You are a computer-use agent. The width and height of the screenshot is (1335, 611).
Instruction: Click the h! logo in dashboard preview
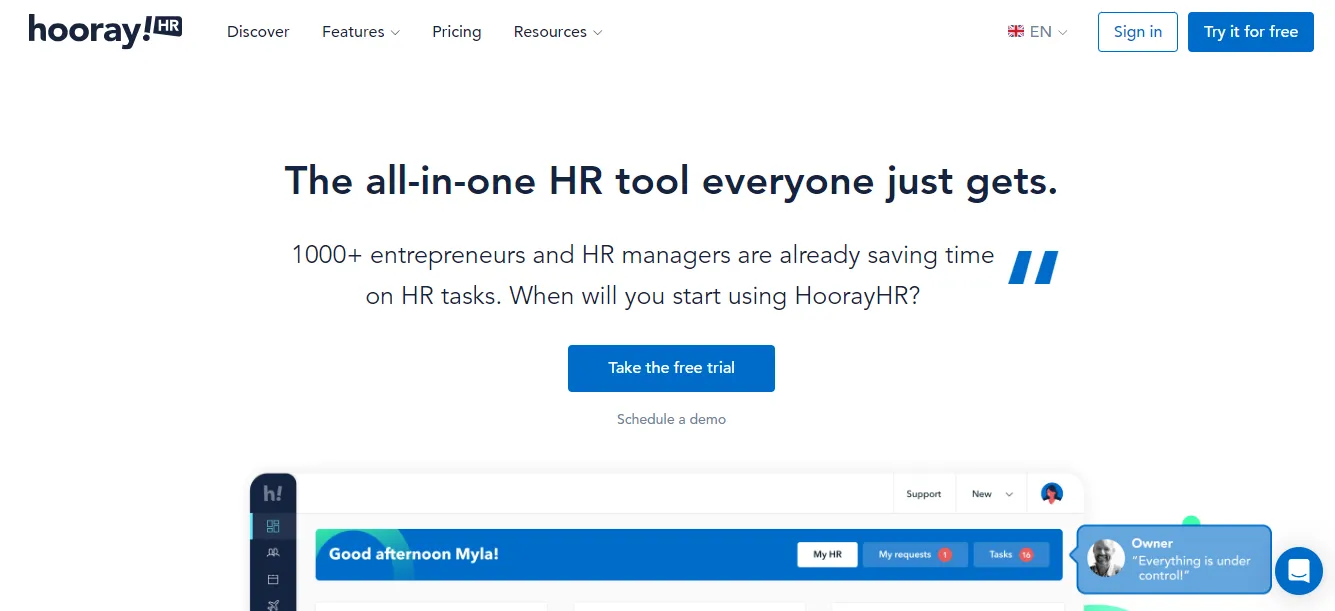click(273, 493)
